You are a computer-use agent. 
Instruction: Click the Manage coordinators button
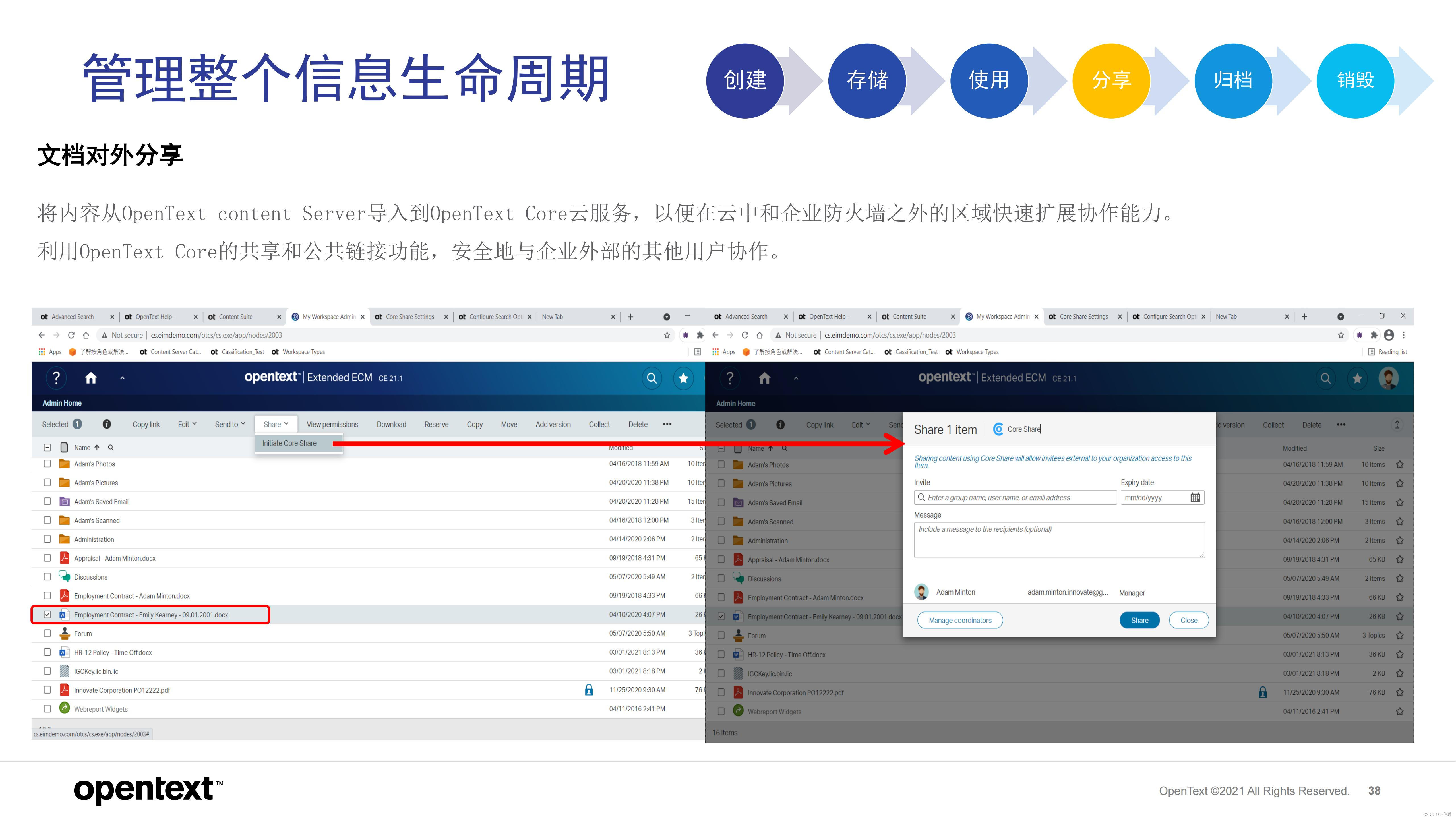point(960,620)
